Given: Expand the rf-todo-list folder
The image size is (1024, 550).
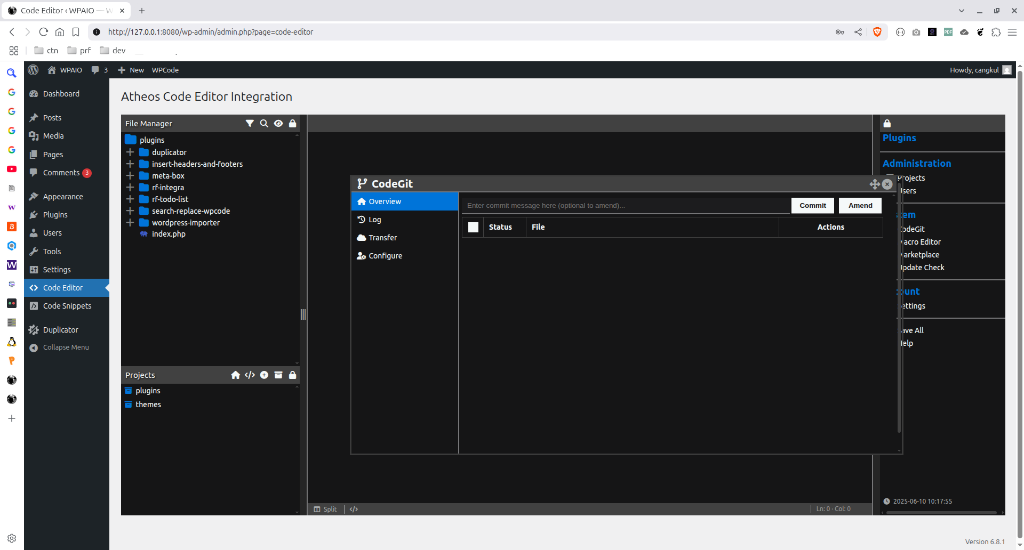Looking at the screenshot, I should (130, 199).
